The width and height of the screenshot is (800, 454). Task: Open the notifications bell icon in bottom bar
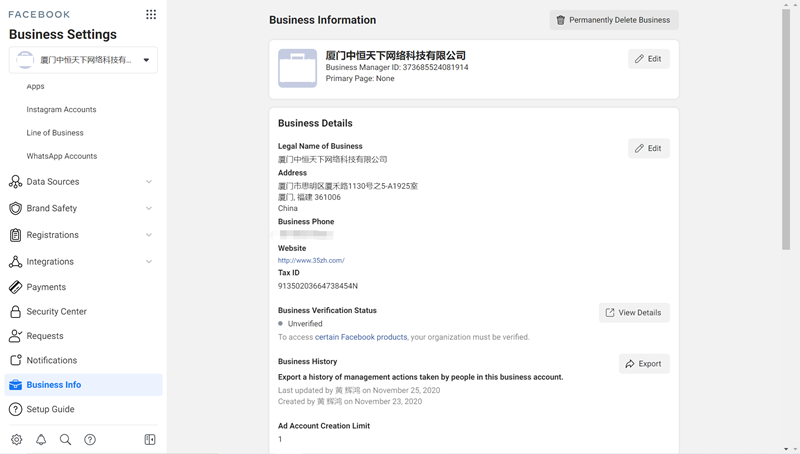(41, 440)
